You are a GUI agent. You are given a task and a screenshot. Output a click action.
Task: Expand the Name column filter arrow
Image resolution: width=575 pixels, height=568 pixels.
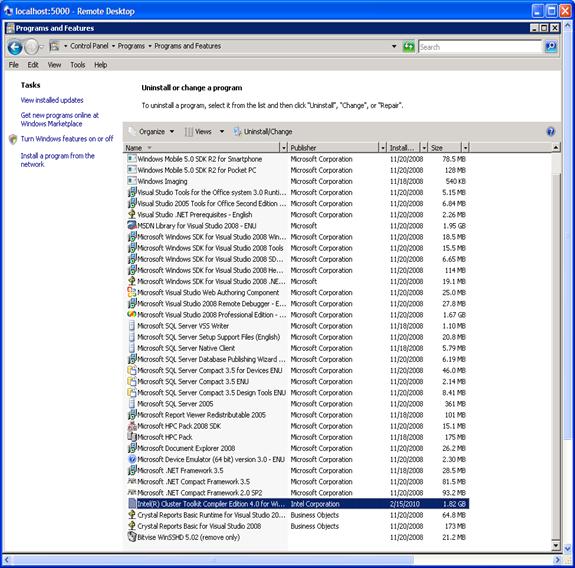[x=283, y=148]
